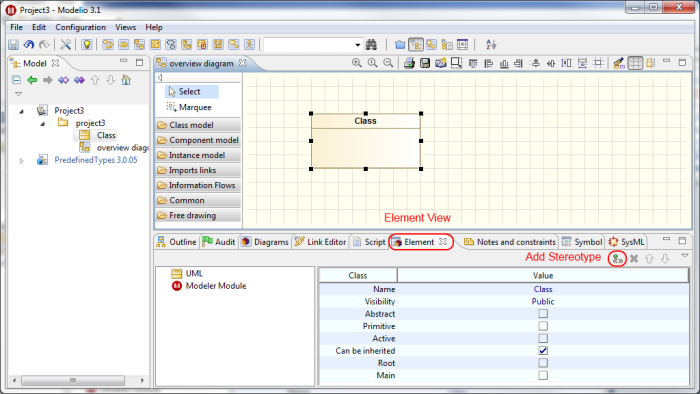Viewport: 700px width, 394px height.
Task: Click the blue folder toolbar icon
Action: (x=400, y=45)
